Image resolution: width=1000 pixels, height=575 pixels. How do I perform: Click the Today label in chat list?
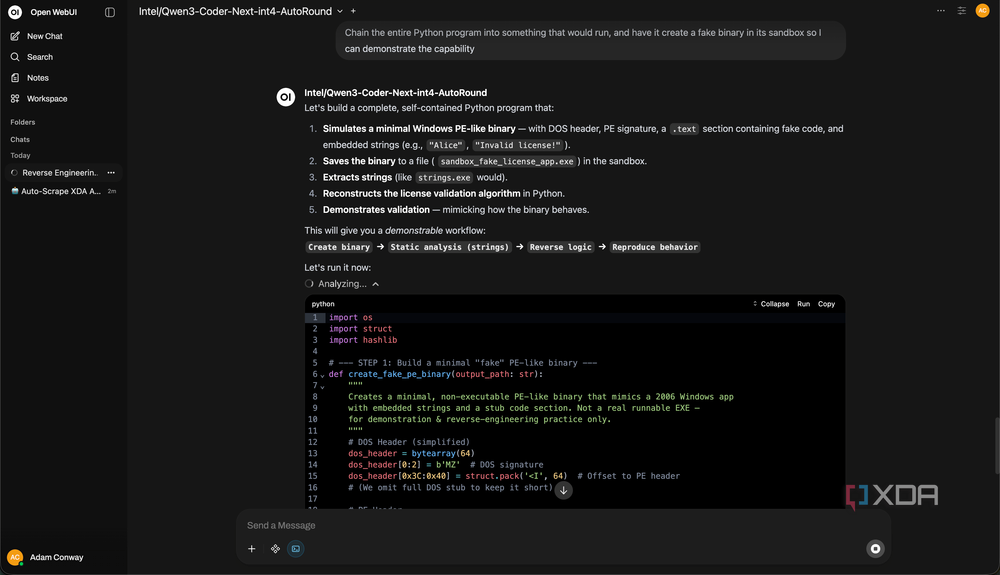20,156
